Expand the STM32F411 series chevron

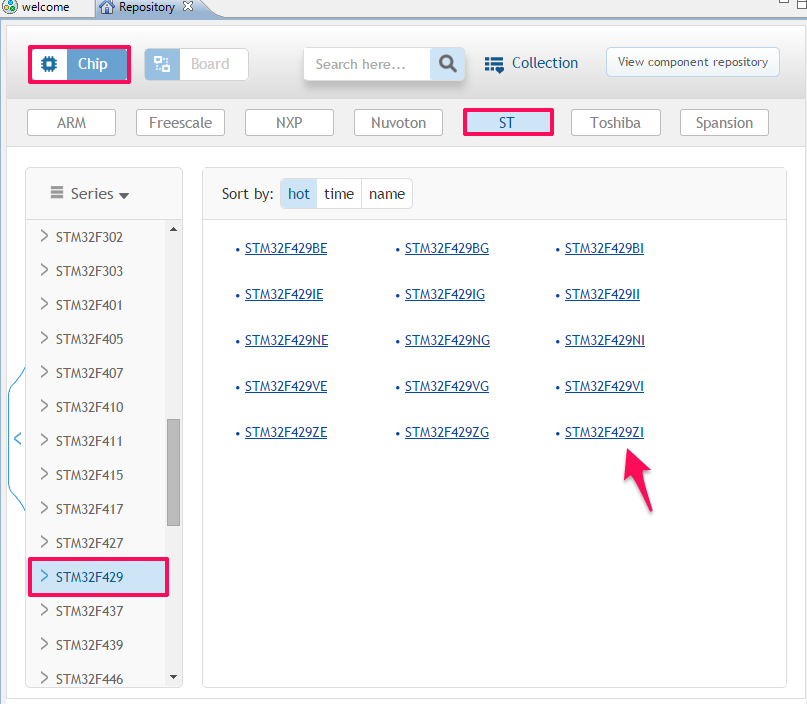[x=44, y=440]
